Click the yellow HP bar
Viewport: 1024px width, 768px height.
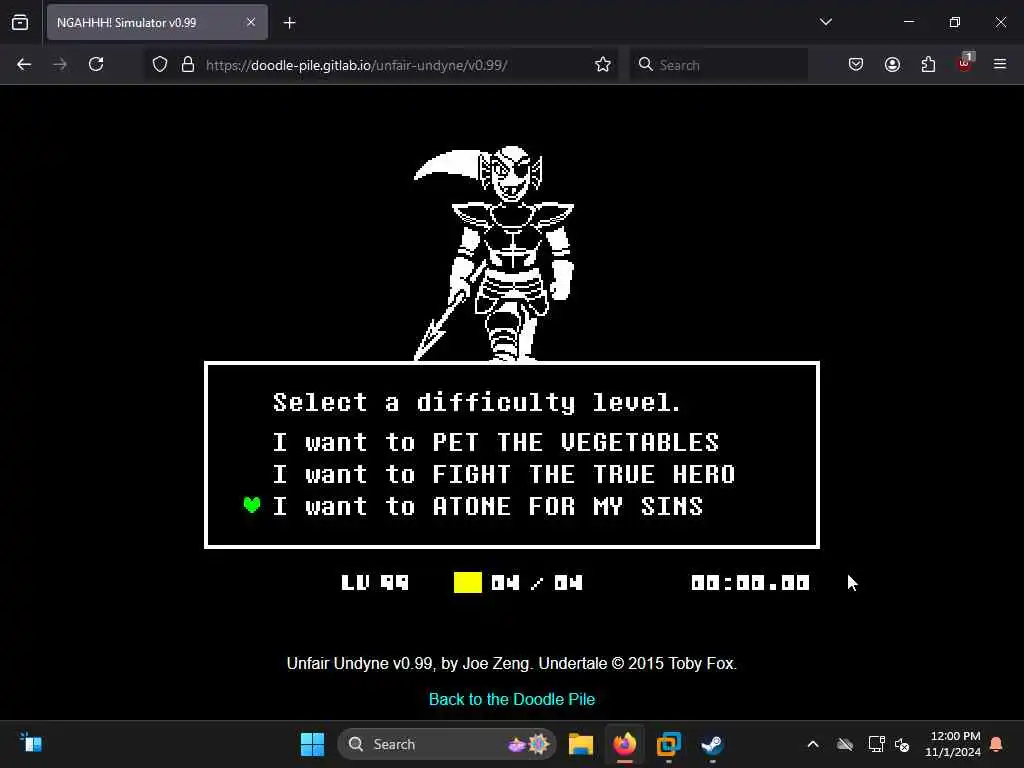coord(468,583)
